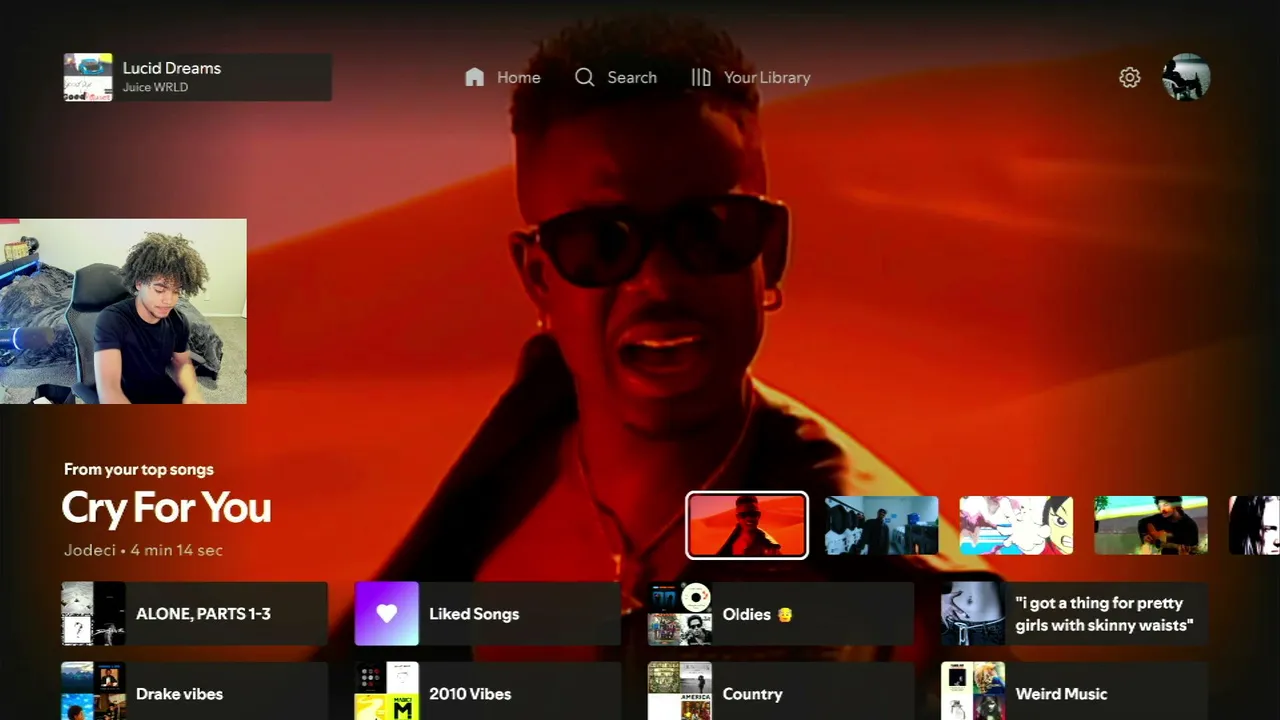The width and height of the screenshot is (1280, 720).
Task: Click the "Jodeci • 4 min 14 sec" text
Action: [x=143, y=550]
